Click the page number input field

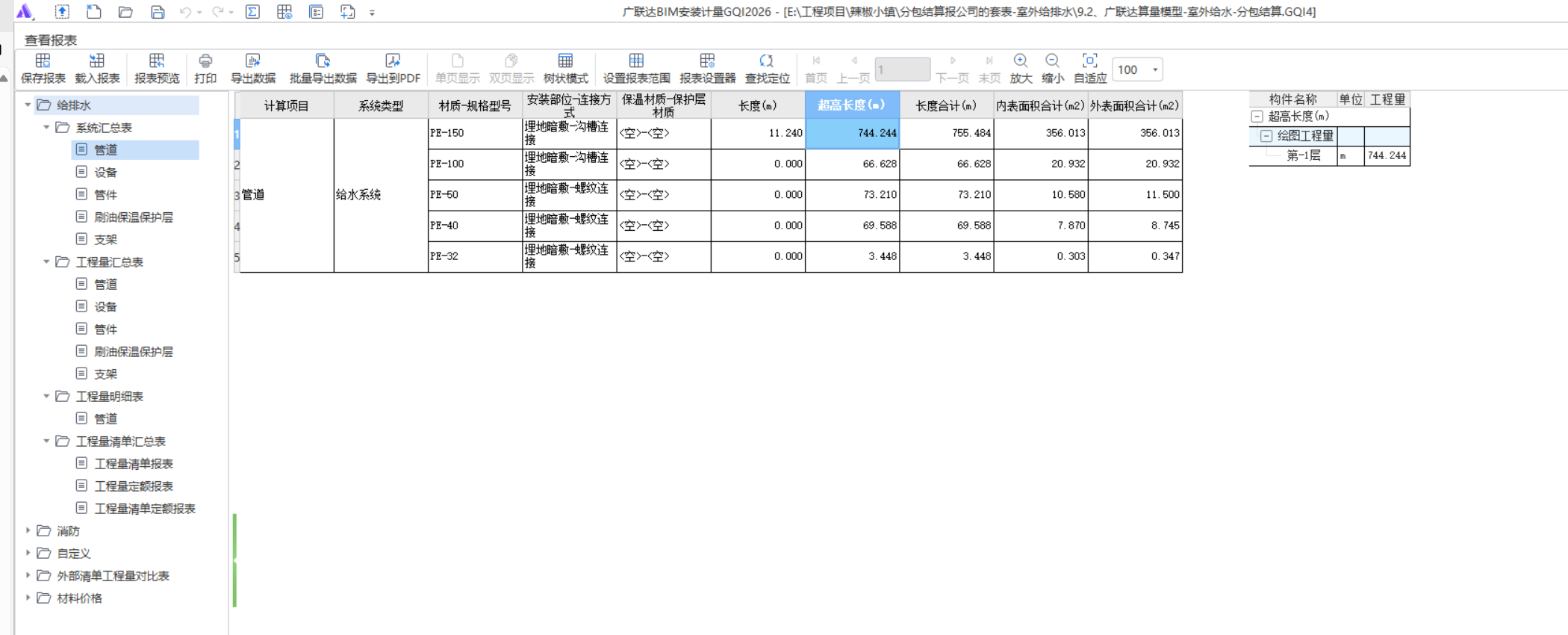902,69
